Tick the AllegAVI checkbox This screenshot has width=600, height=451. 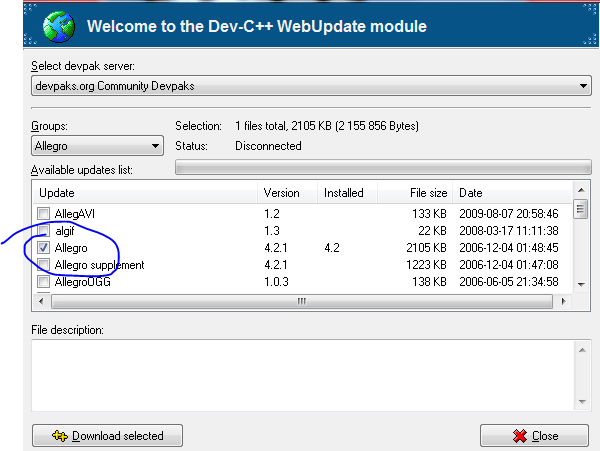pyautogui.click(x=44, y=213)
